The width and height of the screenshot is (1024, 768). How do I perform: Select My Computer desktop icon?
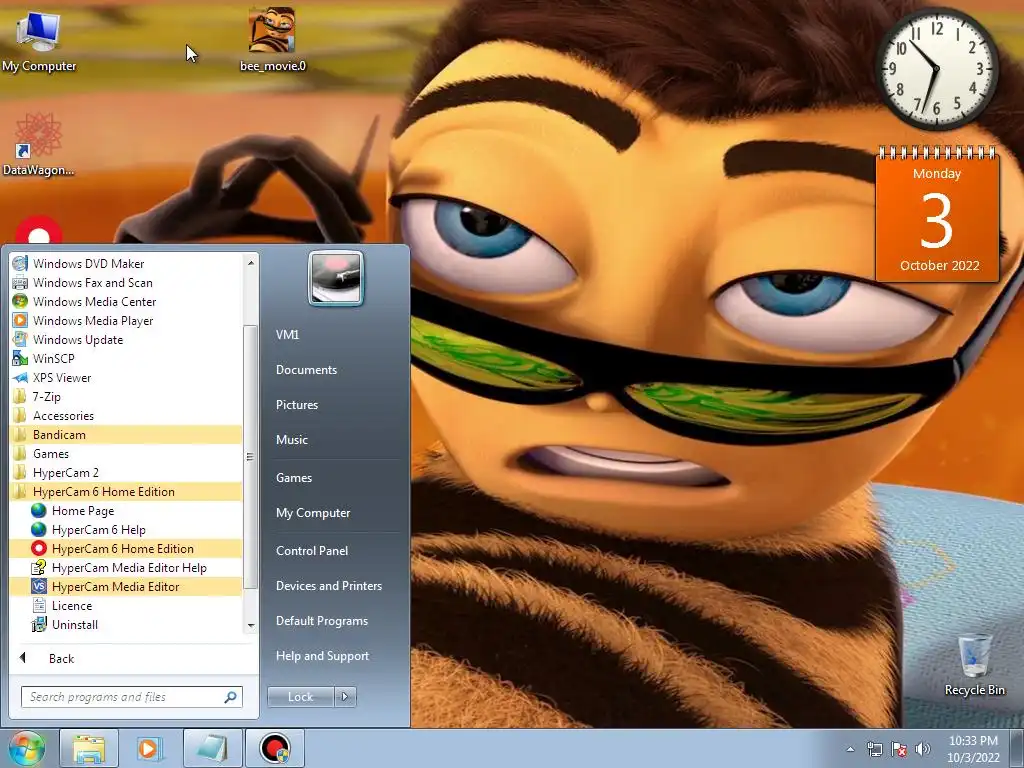[39, 40]
